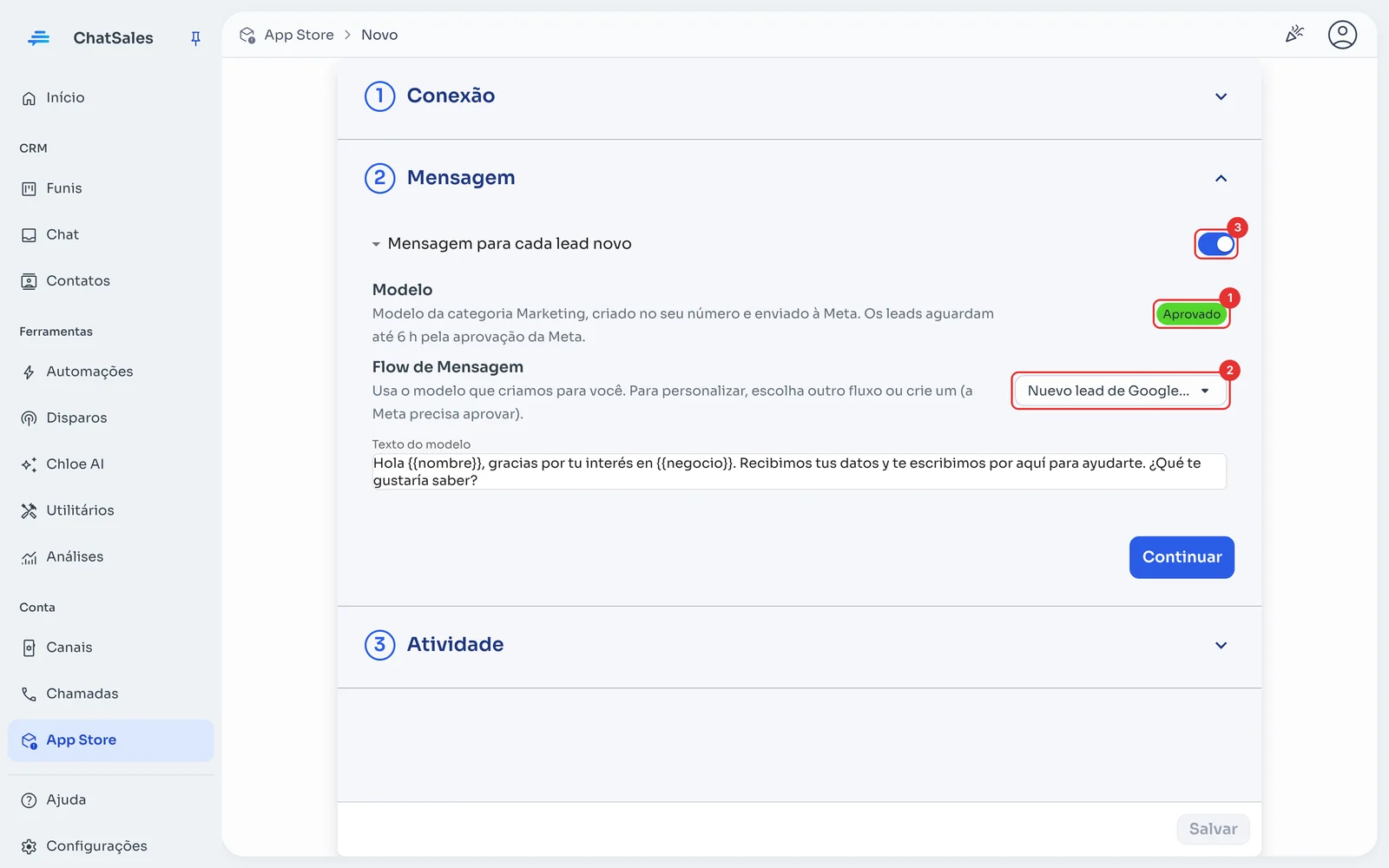The image size is (1389, 868).
Task: Click inside the Texto do modelo field
Action: tap(799, 471)
